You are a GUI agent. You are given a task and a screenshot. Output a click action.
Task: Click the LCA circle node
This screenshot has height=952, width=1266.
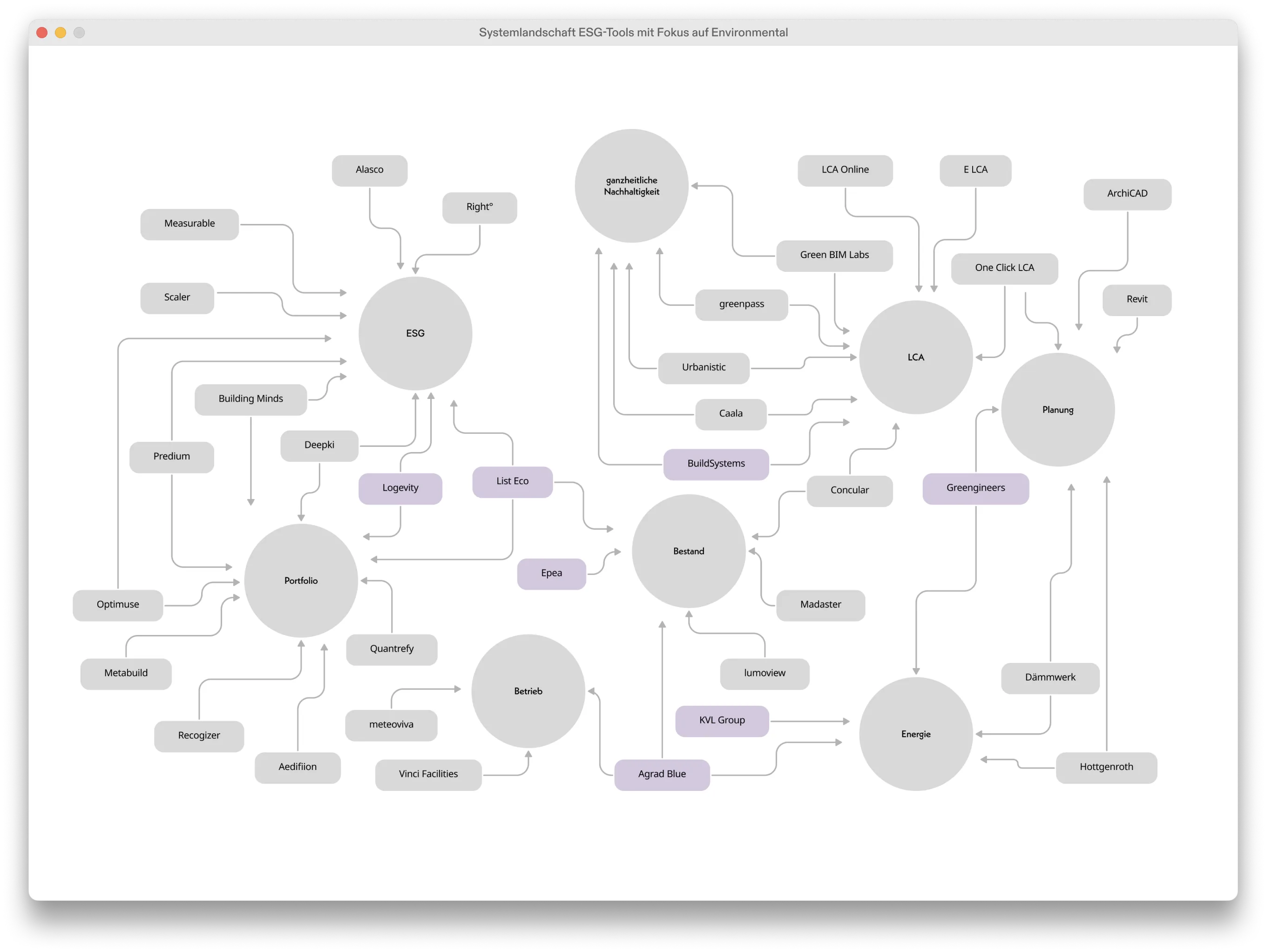click(x=915, y=357)
